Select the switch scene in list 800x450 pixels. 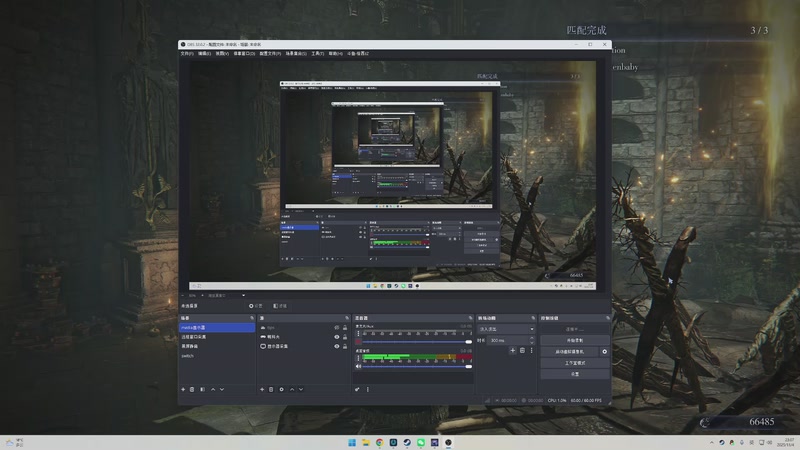coord(188,356)
